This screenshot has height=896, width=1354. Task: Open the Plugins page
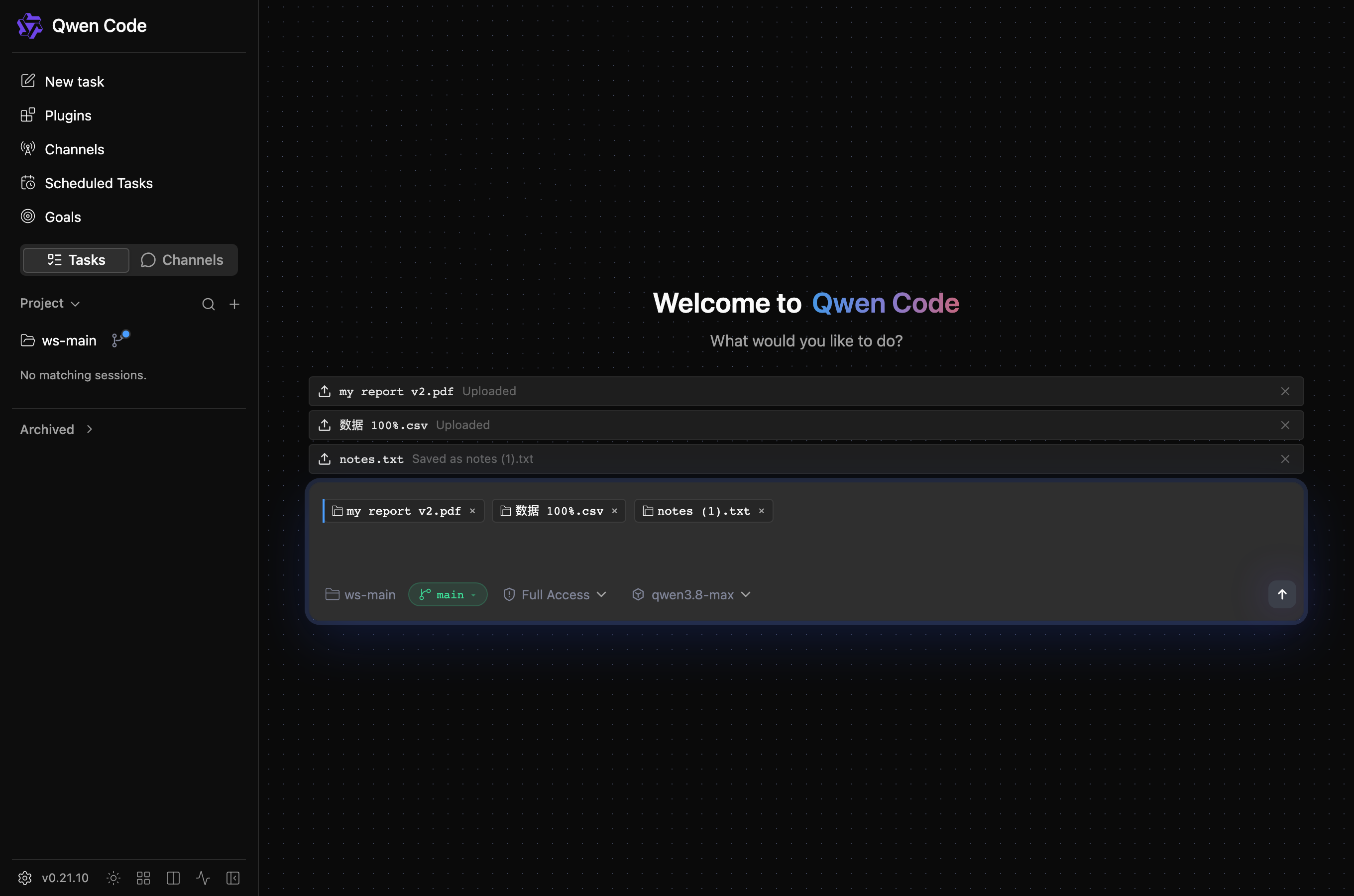(56, 115)
